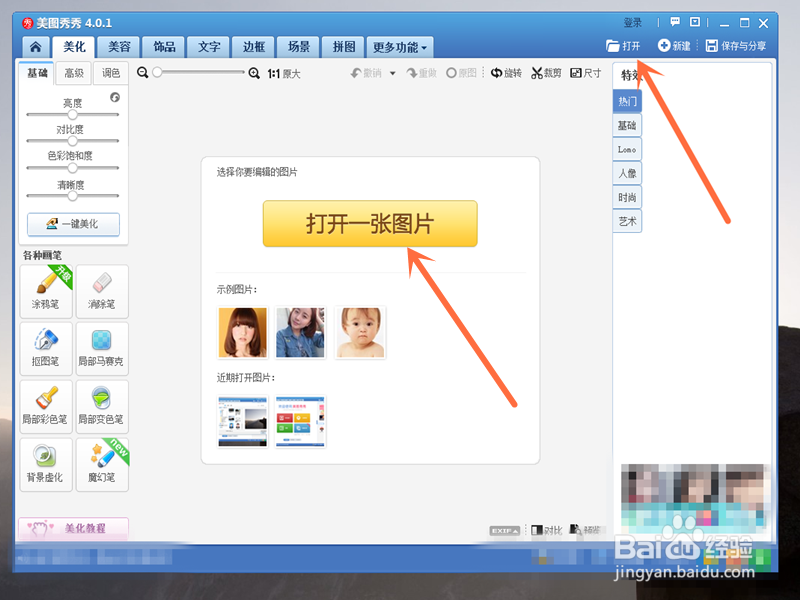
Task: Expand the undo history dropdown arrow
Action: (x=392, y=73)
